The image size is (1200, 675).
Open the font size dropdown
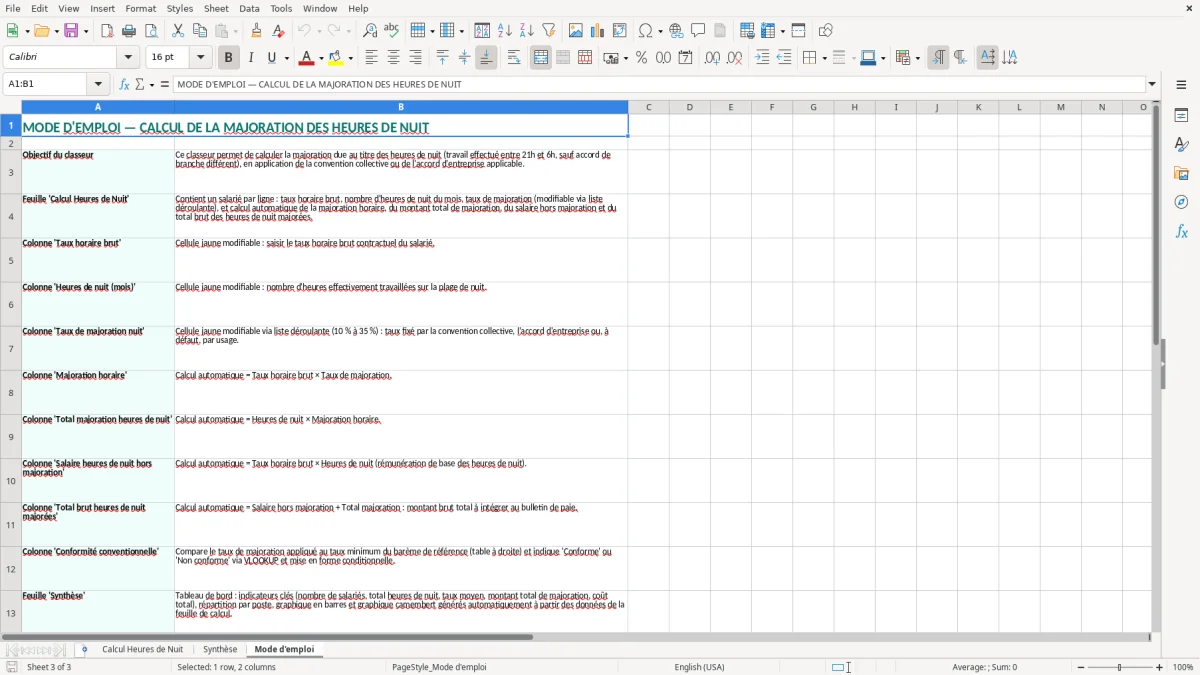pyautogui.click(x=201, y=58)
